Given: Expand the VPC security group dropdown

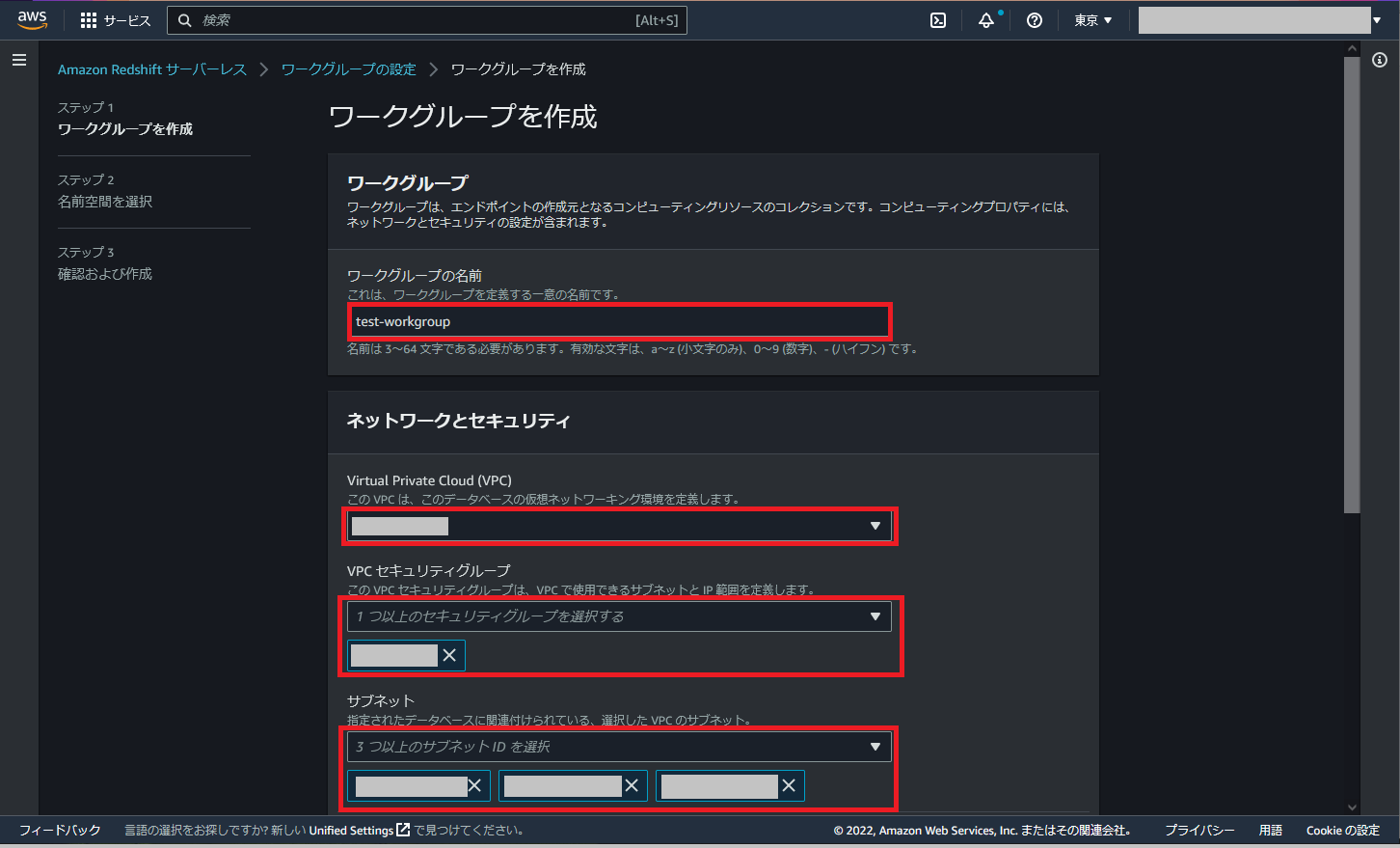Looking at the screenshot, I should coord(619,616).
